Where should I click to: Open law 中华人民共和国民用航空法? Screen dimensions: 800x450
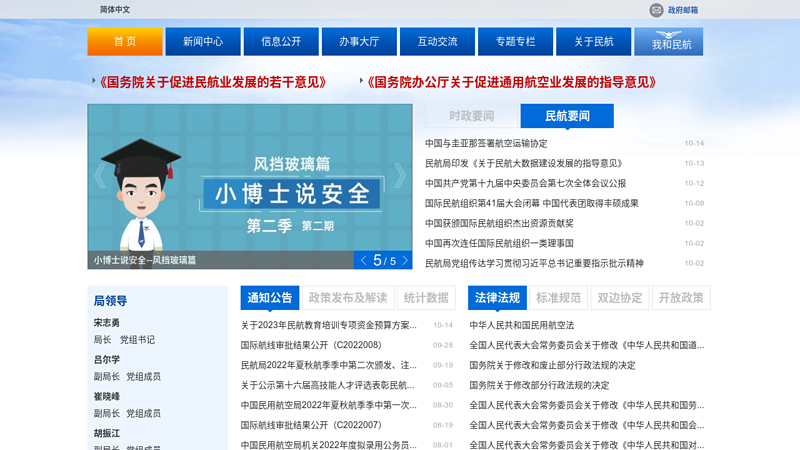point(522,325)
